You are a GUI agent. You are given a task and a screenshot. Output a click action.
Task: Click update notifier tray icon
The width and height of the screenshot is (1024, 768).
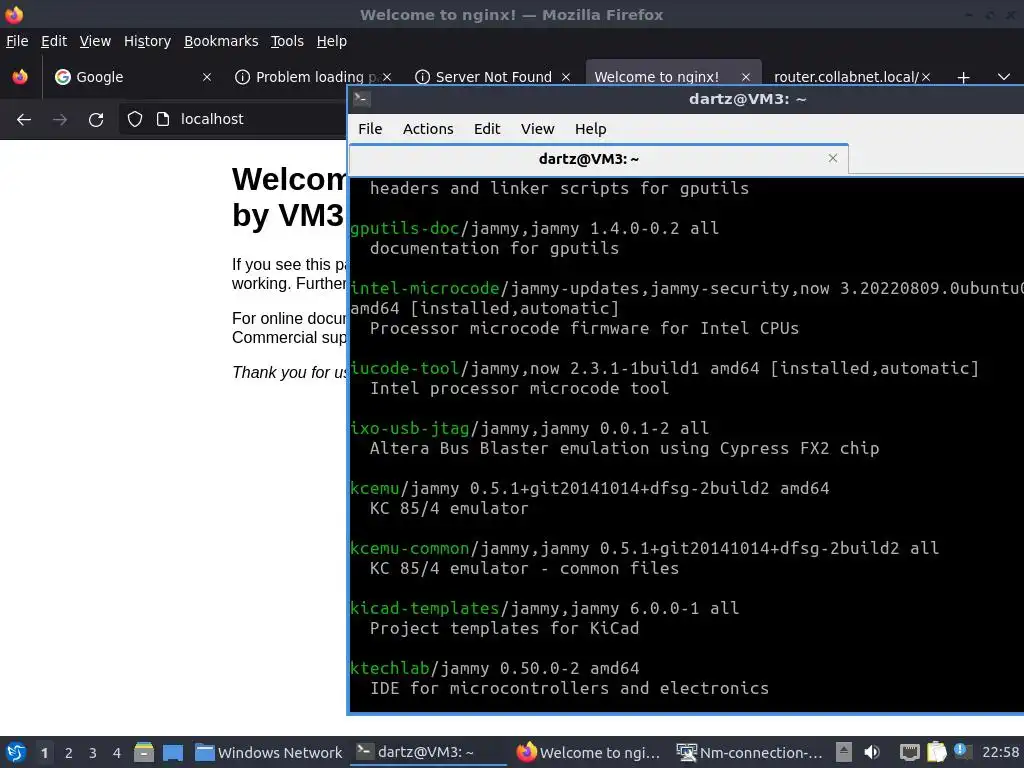(961, 750)
